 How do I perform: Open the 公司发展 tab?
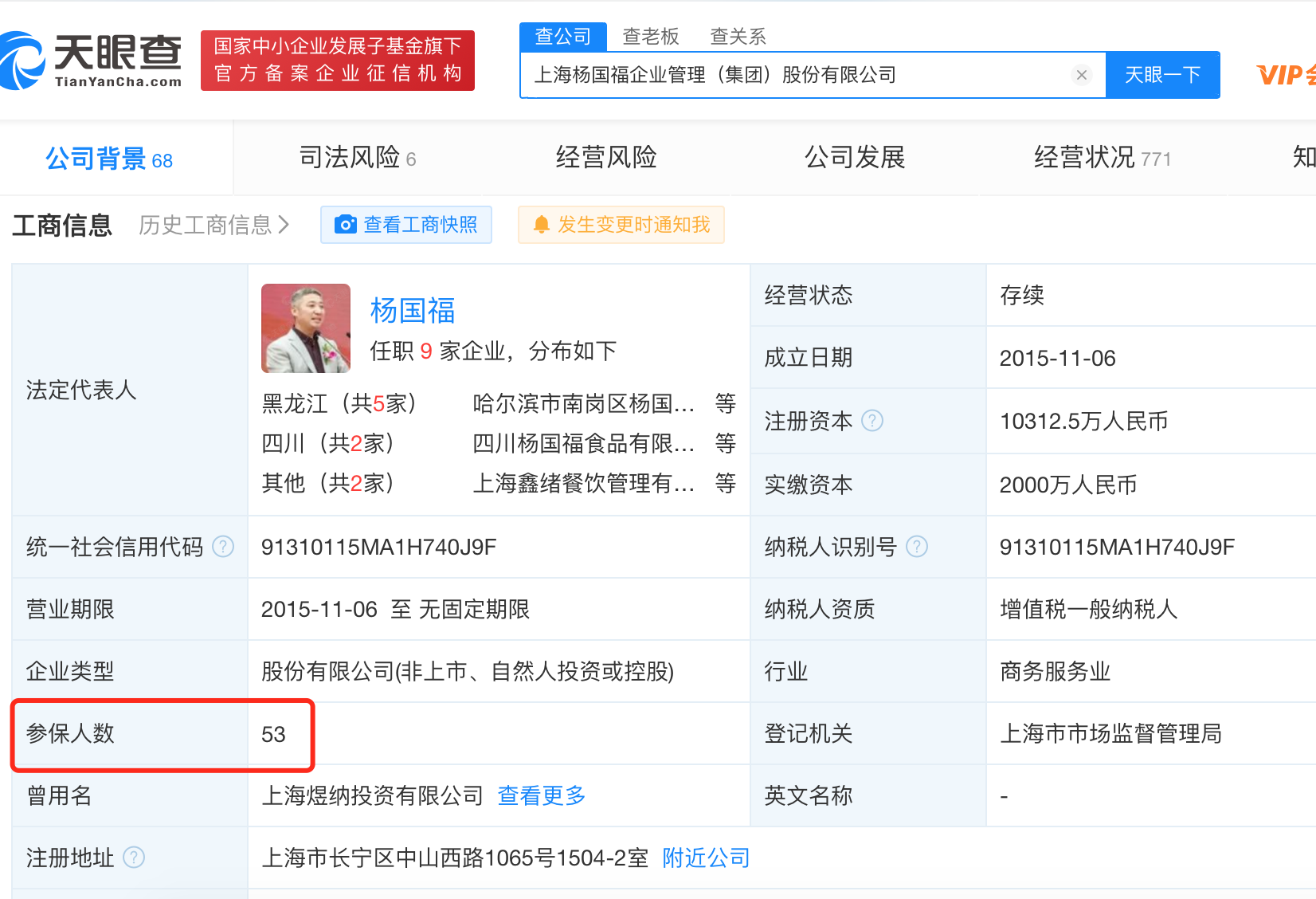855,158
